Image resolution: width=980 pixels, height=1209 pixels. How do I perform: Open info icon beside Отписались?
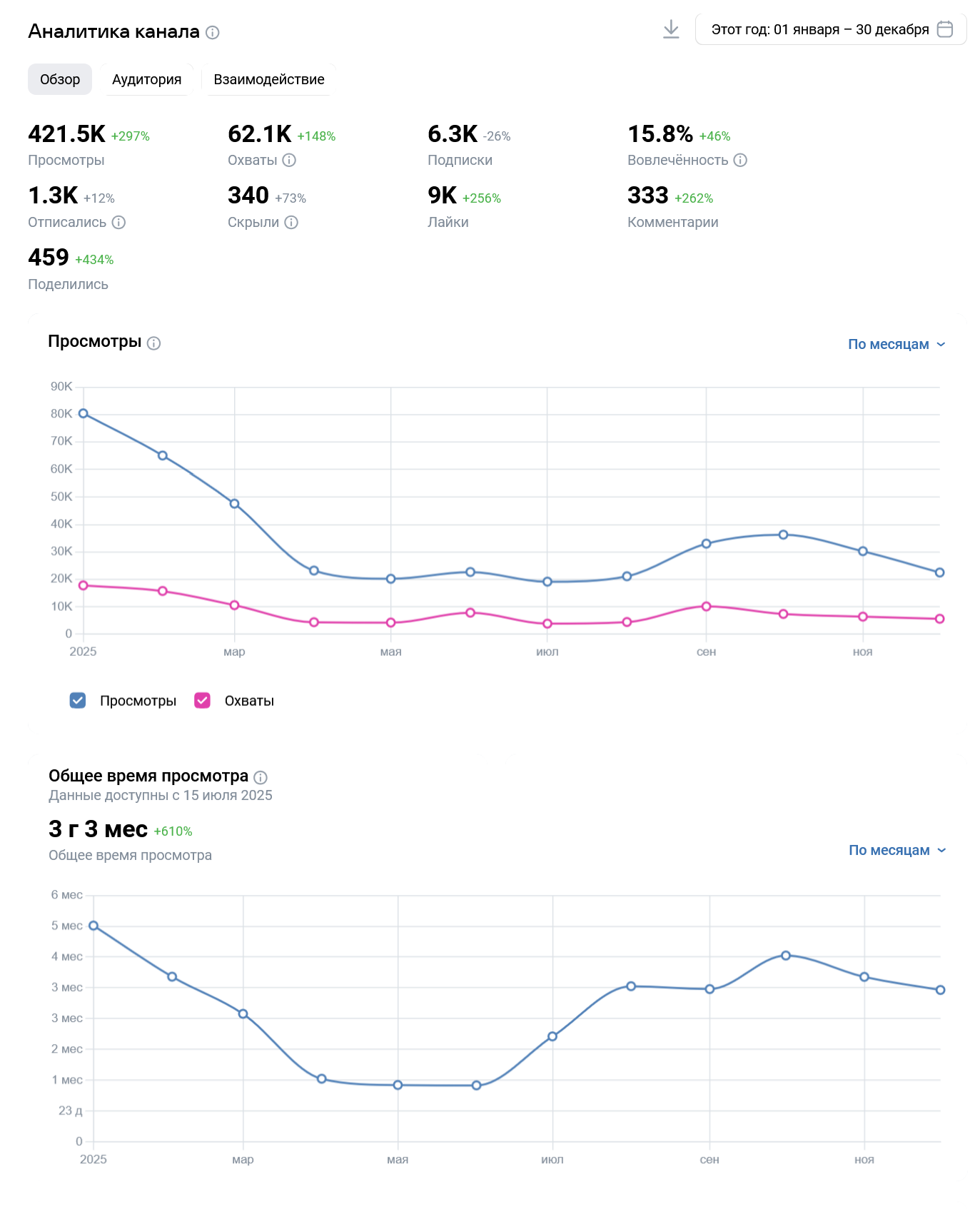tap(119, 222)
